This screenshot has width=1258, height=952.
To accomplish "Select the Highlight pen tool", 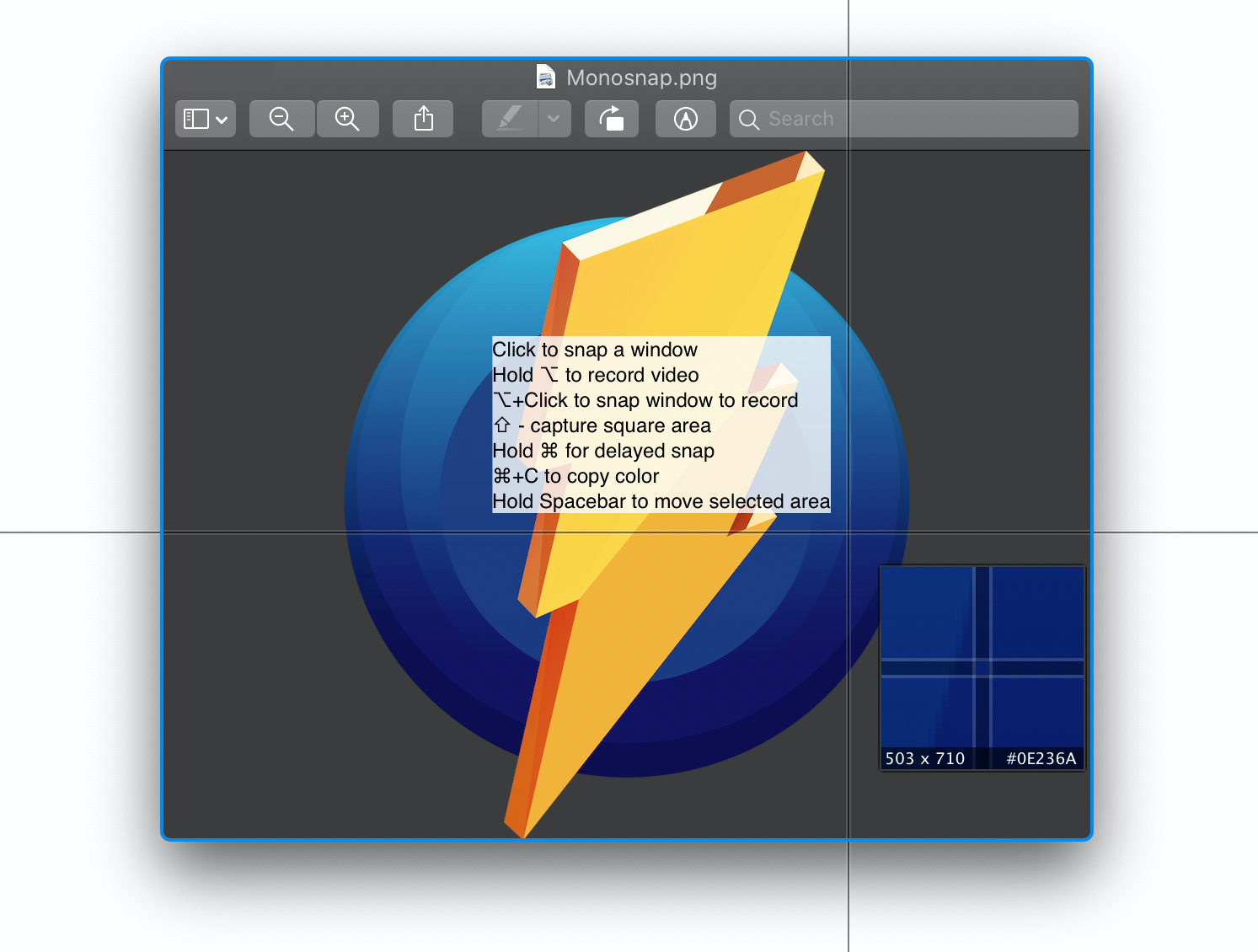I will (x=510, y=119).
